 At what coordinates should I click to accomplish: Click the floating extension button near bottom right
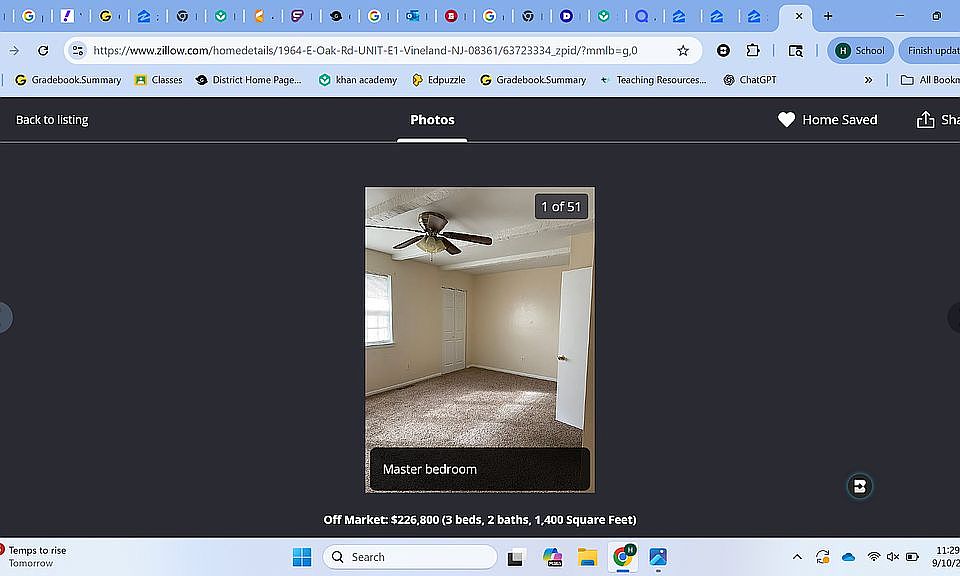tap(860, 487)
